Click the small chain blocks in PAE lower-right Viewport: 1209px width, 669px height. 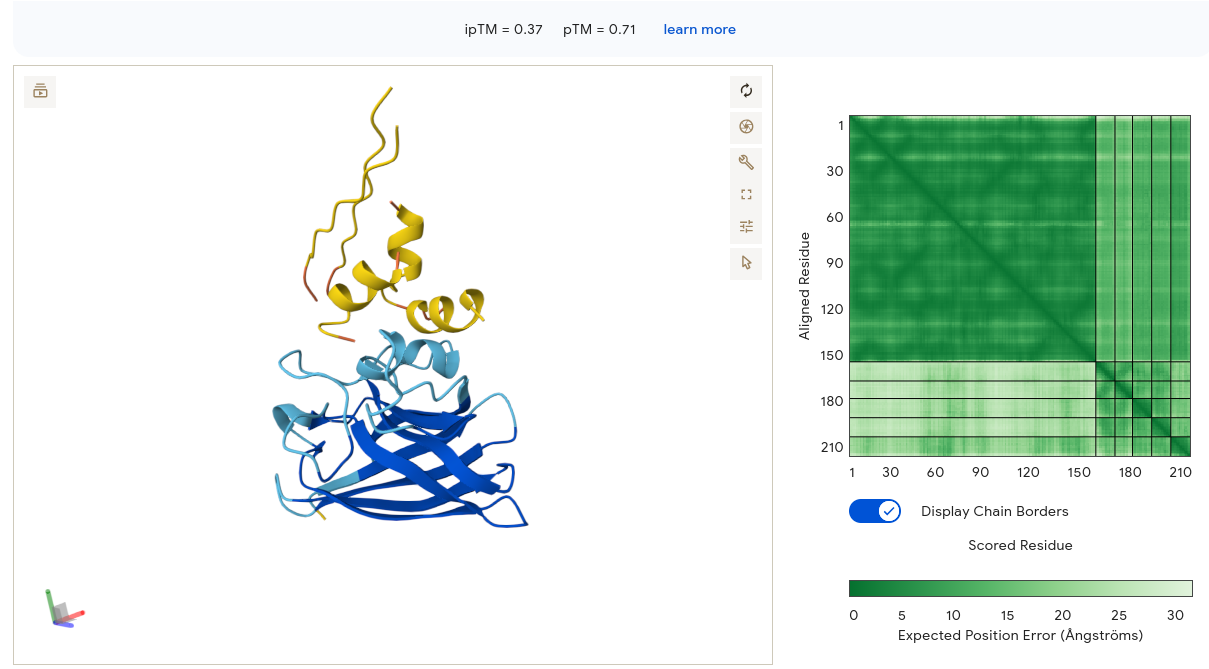1143,409
